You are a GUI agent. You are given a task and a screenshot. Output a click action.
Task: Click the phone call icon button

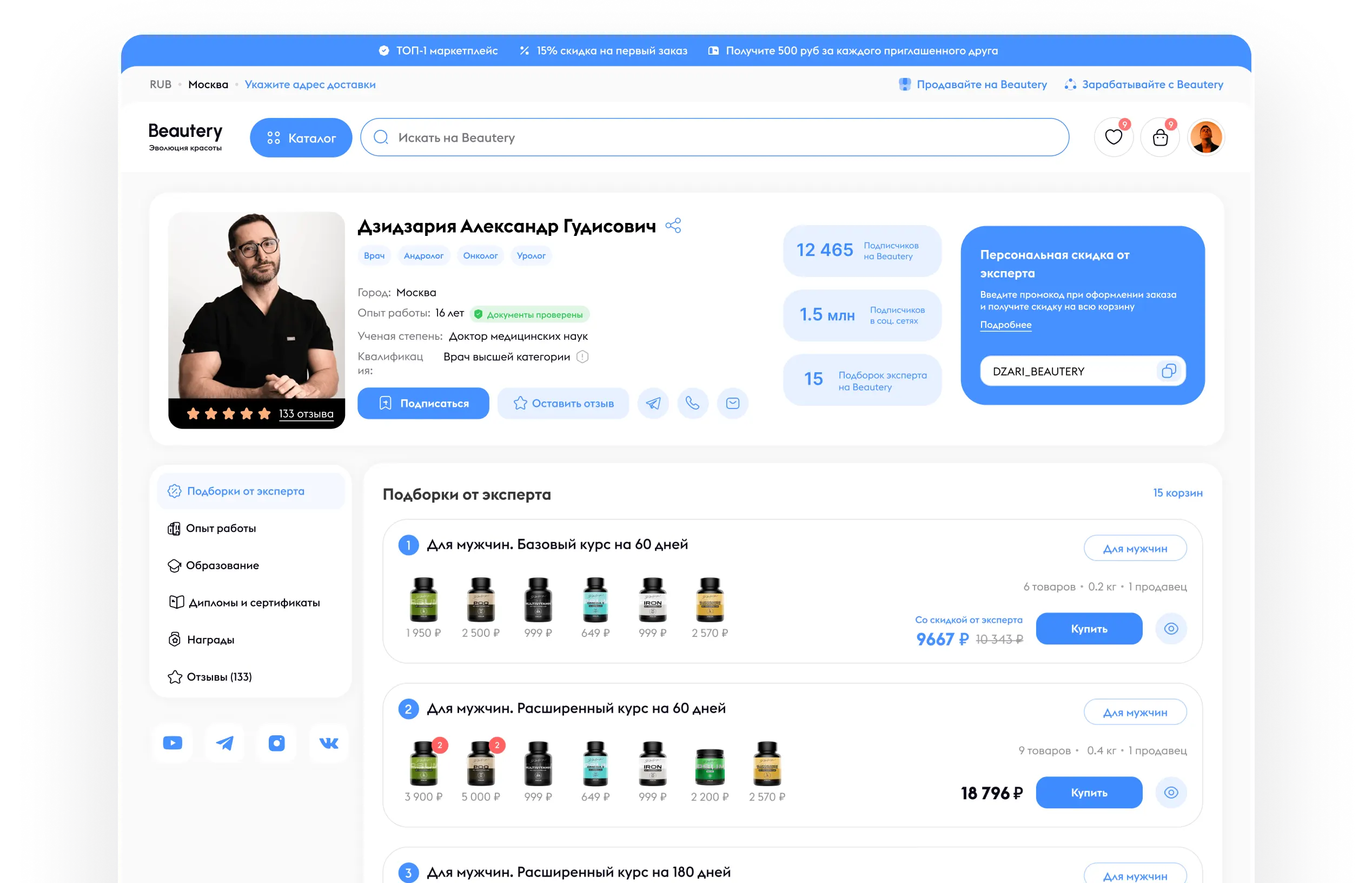(692, 403)
